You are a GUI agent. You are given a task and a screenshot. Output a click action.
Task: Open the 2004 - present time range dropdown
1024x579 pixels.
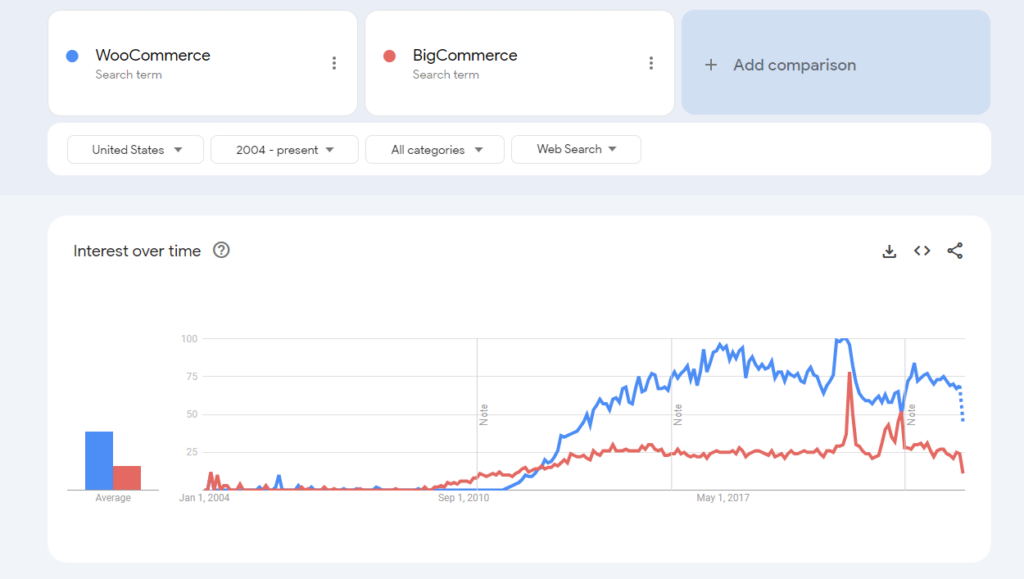pos(284,149)
